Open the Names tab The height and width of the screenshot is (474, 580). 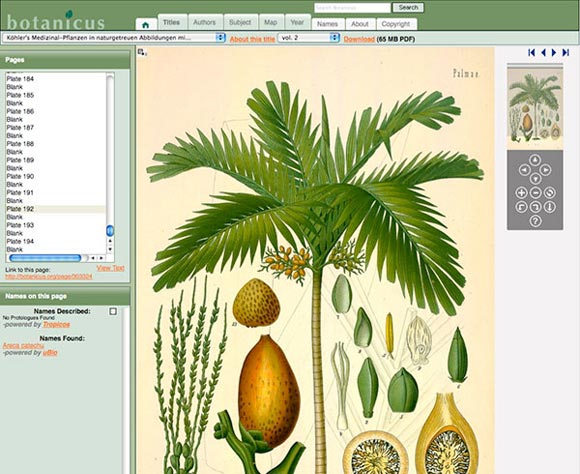click(328, 24)
